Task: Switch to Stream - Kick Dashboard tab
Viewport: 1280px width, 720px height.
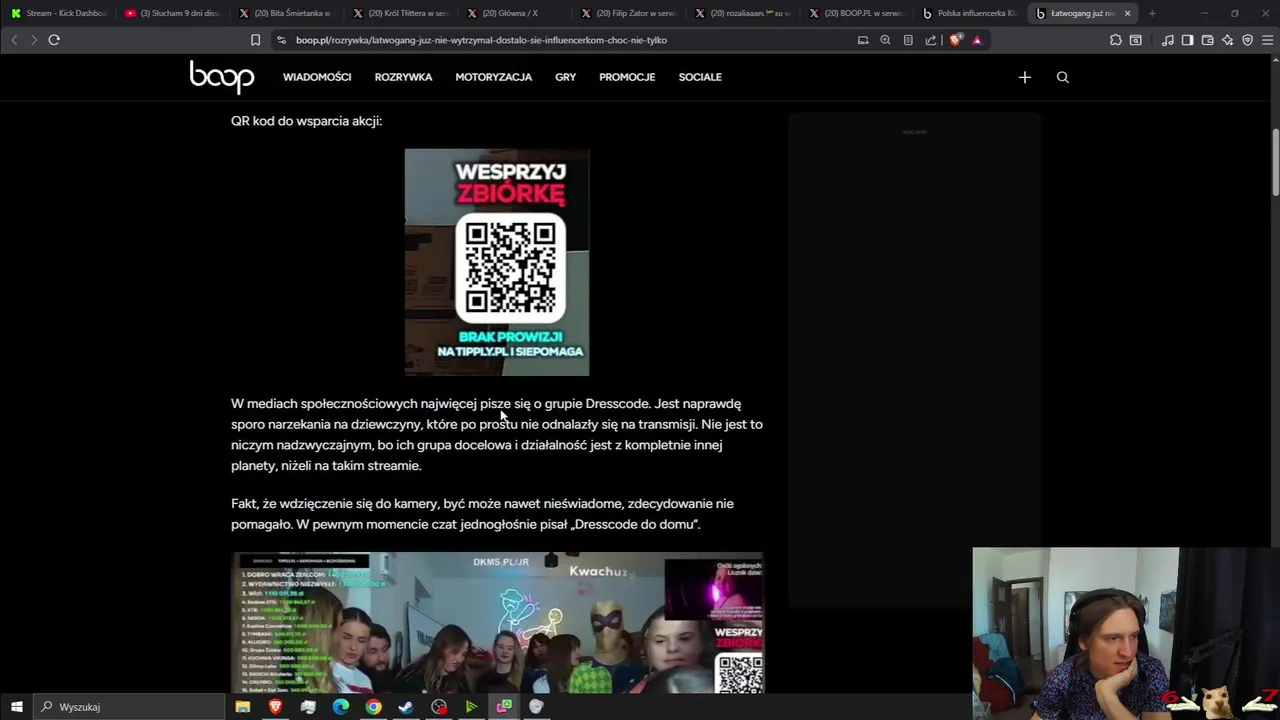Action: (x=59, y=13)
